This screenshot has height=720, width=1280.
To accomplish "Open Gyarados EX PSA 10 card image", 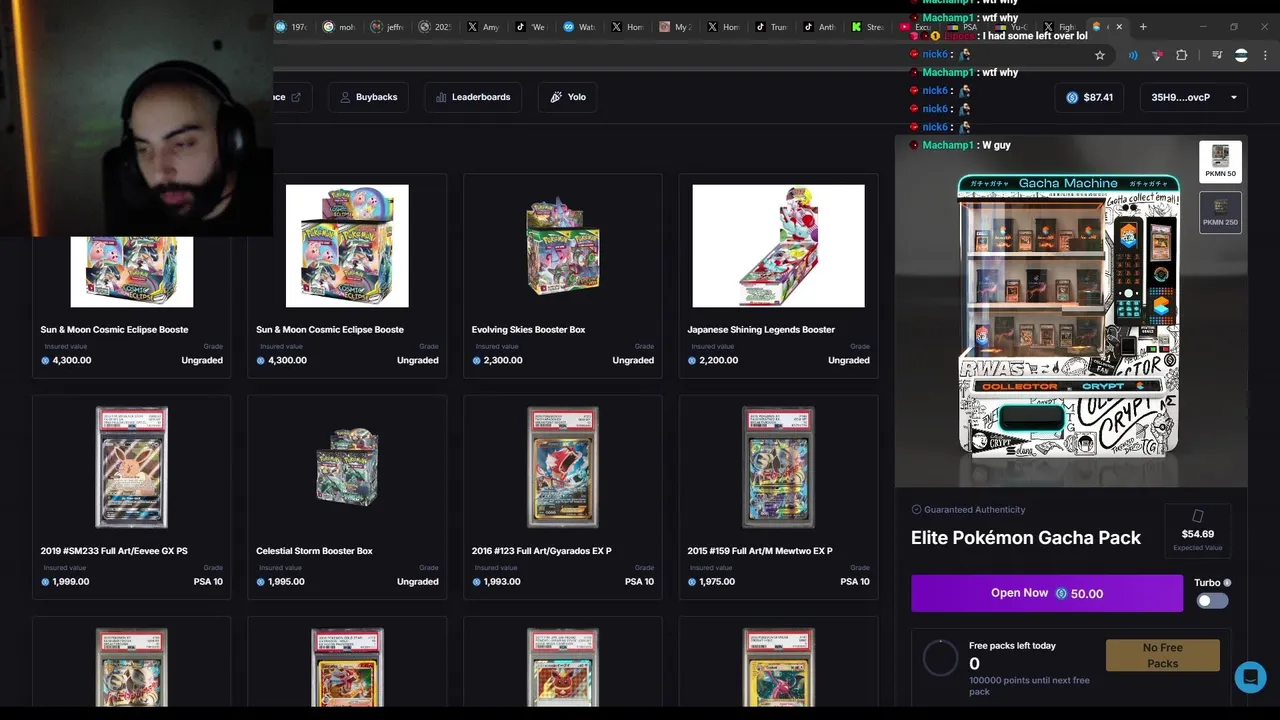I will point(563,467).
